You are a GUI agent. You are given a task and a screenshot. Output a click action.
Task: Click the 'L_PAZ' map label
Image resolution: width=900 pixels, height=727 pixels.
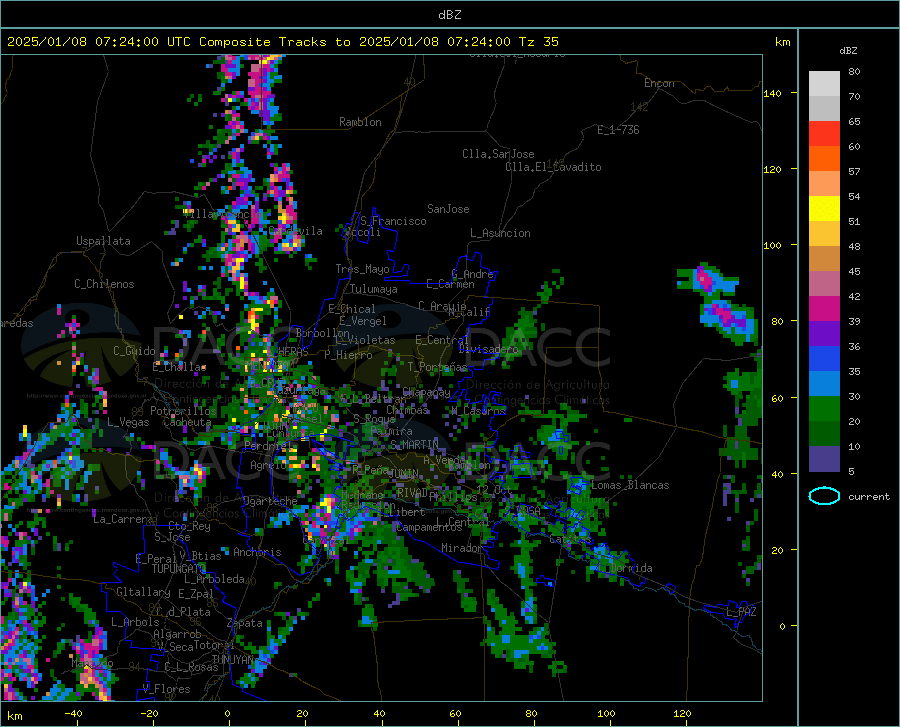[x=741, y=612]
